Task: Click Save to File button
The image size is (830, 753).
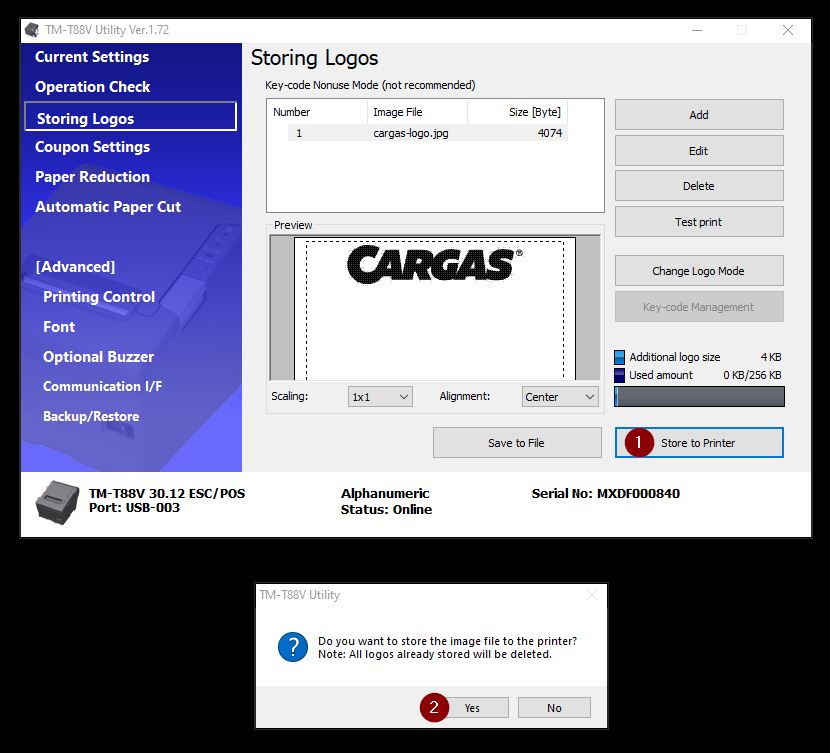Action: tap(517, 443)
